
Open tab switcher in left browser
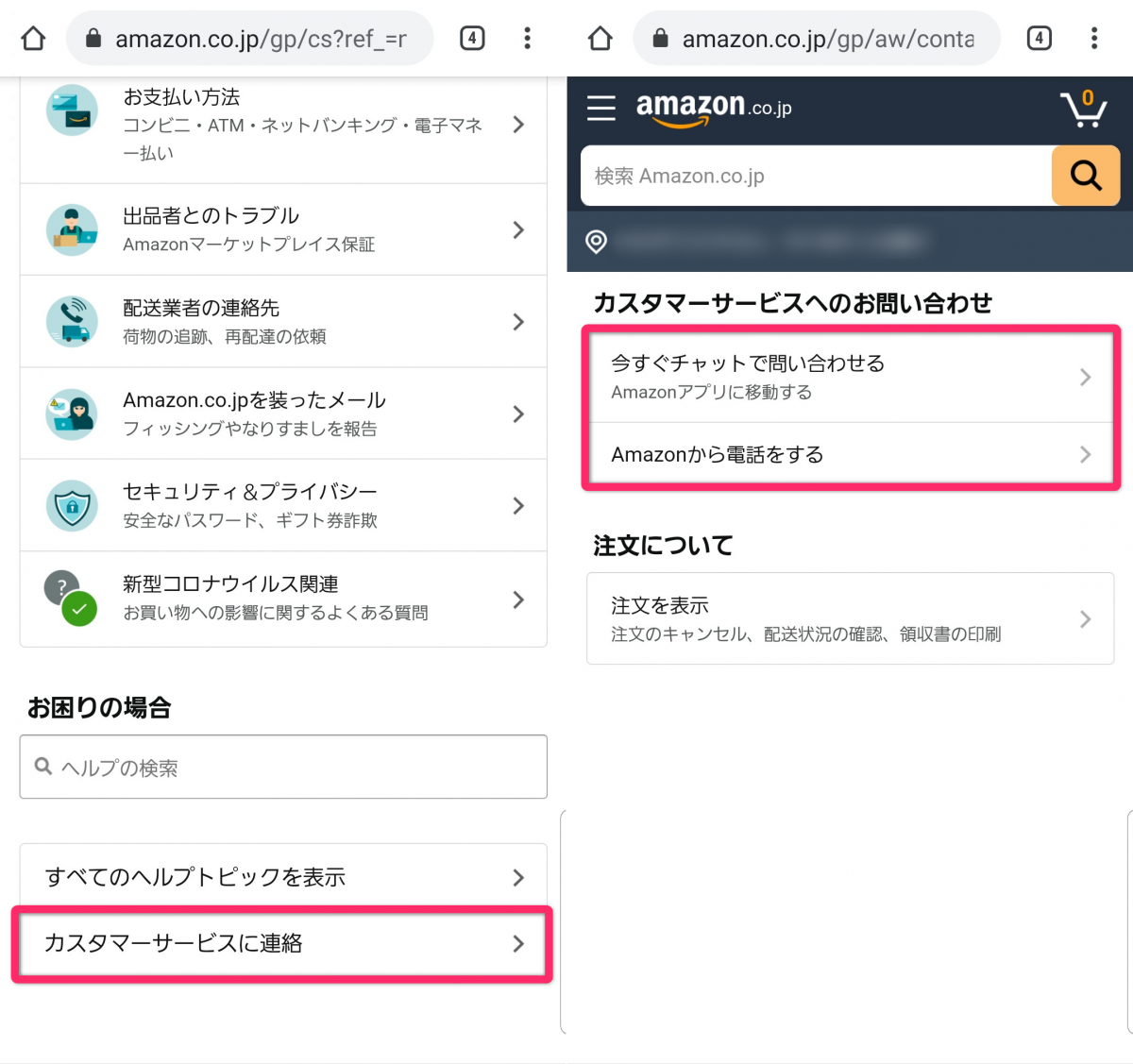click(x=472, y=38)
